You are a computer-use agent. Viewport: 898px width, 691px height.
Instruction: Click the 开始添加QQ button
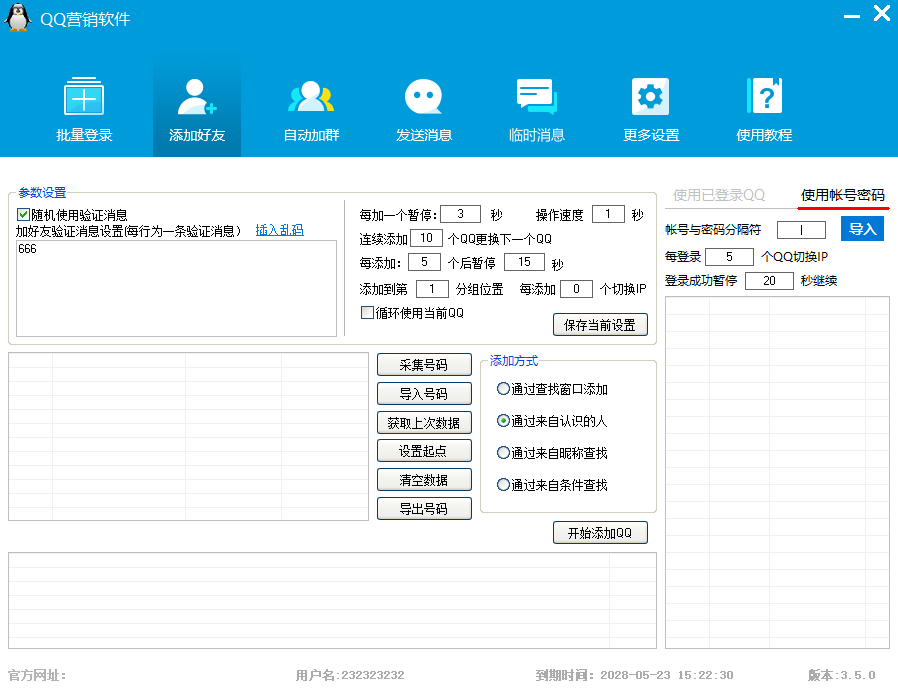pyautogui.click(x=600, y=532)
